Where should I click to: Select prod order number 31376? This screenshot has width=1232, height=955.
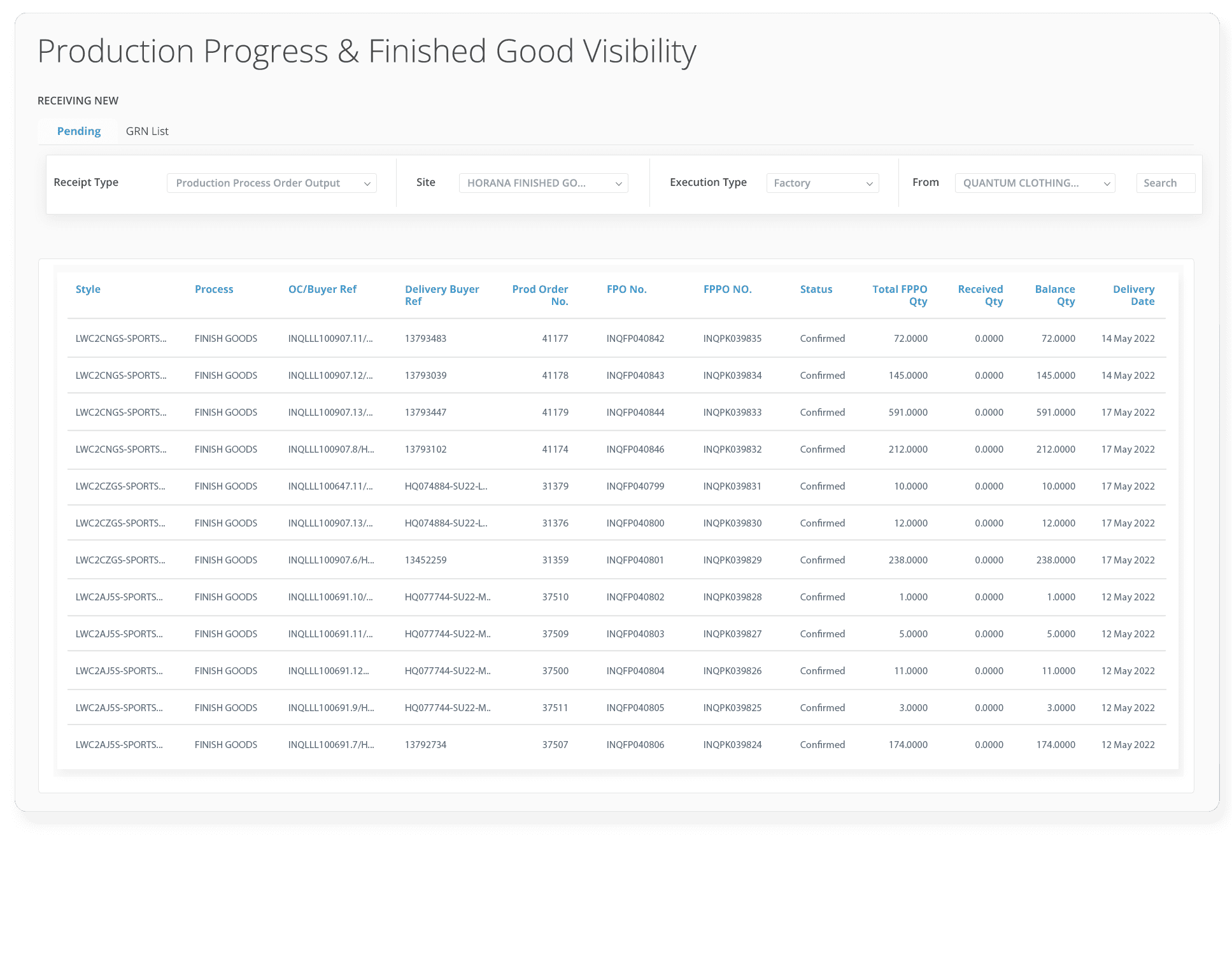pos(555,523)
